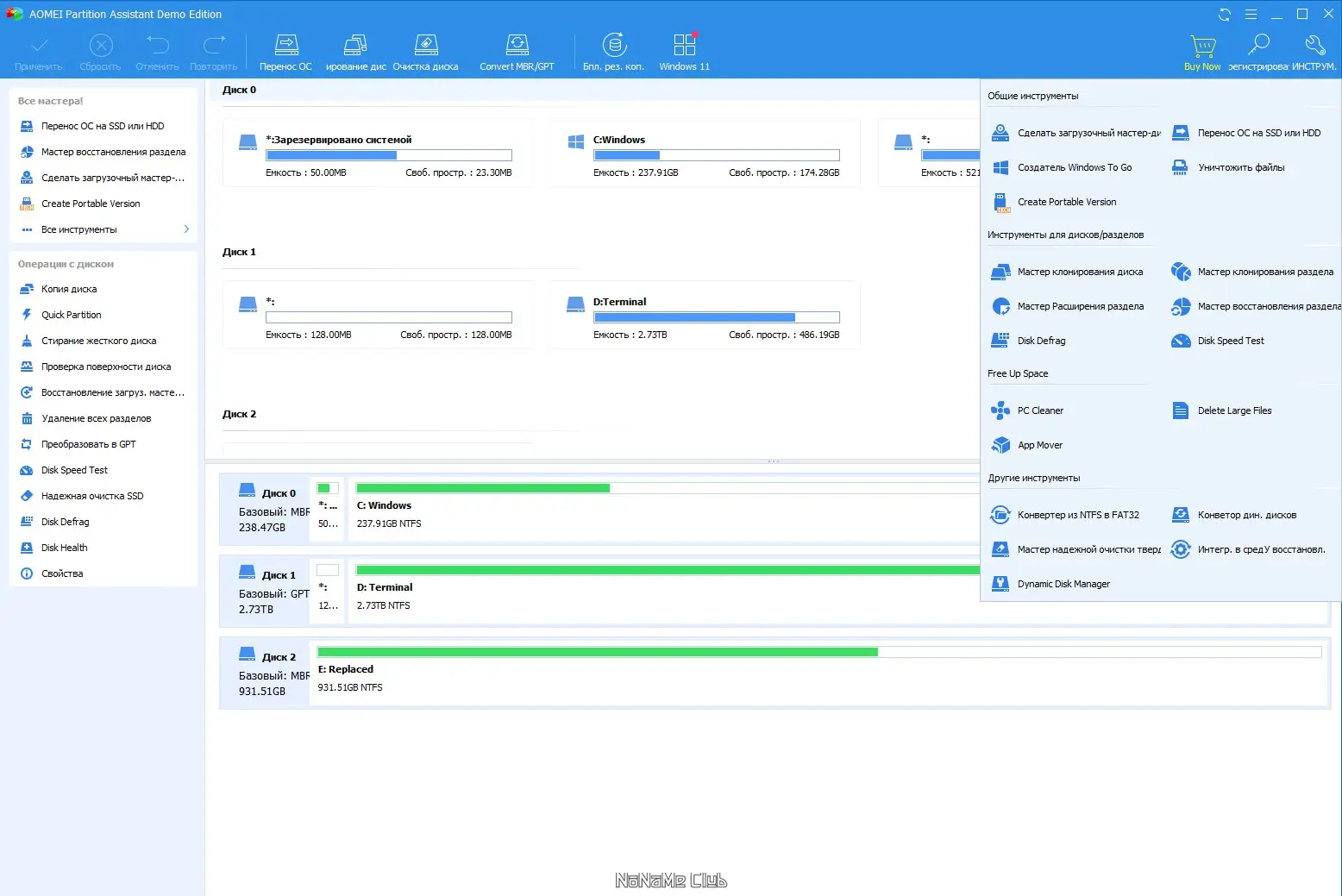Viewport: 1342px width, 896px height.
Task: Click Сделать загрузочный мастер-диск in tools panel
Action: tap(1075, 133)
